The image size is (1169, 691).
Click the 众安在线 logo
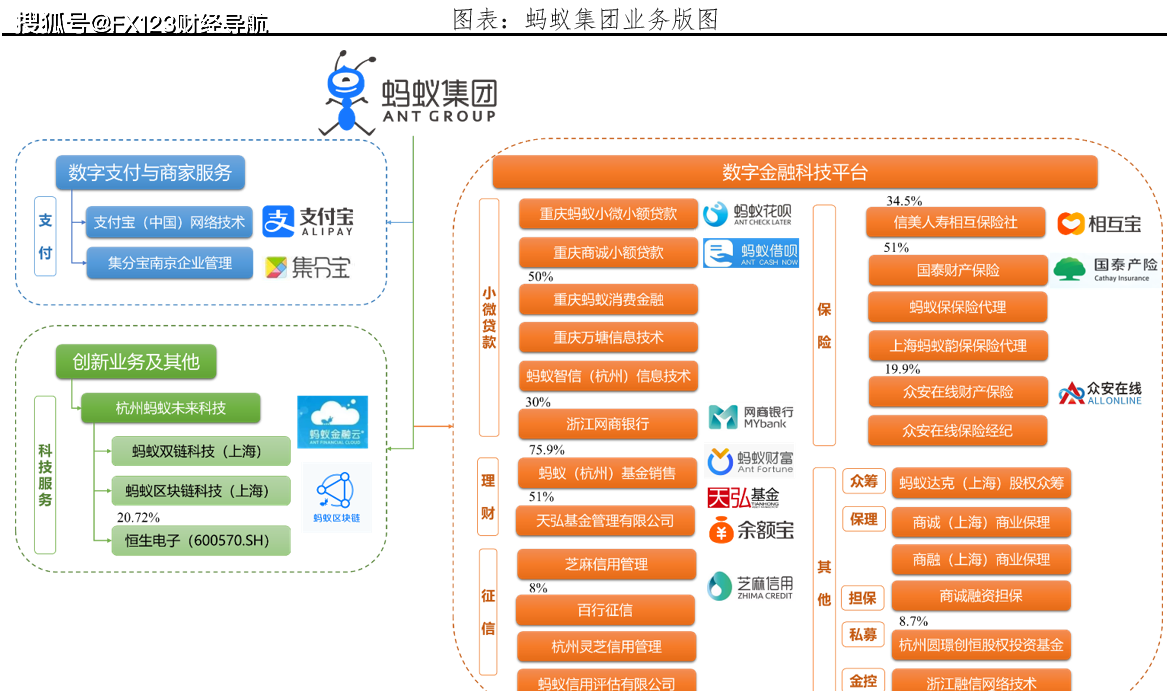pos(1100,393)
